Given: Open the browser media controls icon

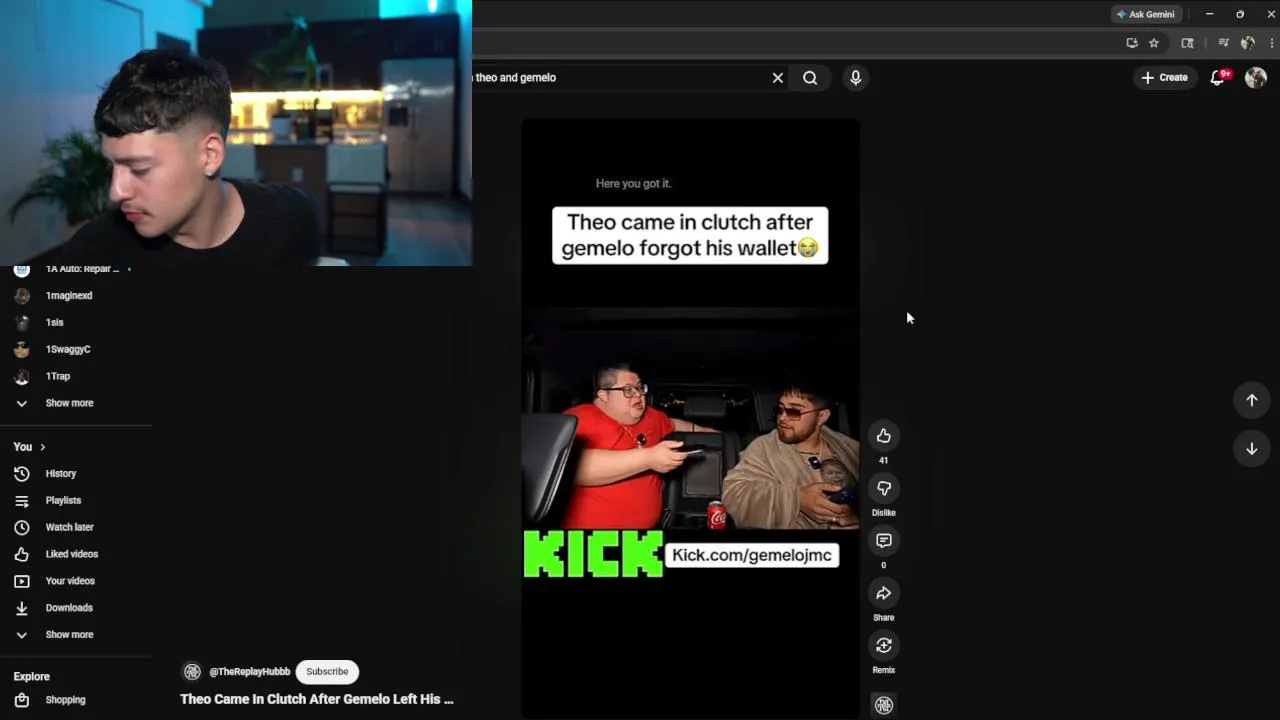Looking at the screenshot, I should tap(1223, 43).
